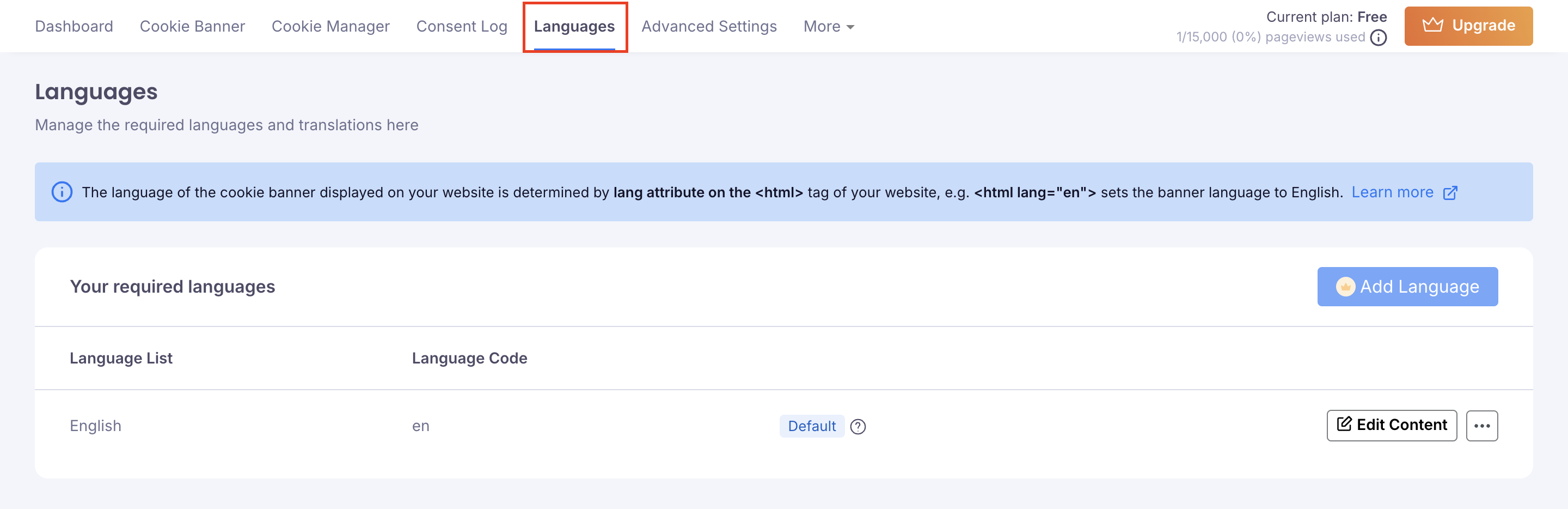Select the English language list entry
Viewport: 1568px width, 509px height.
96,426
